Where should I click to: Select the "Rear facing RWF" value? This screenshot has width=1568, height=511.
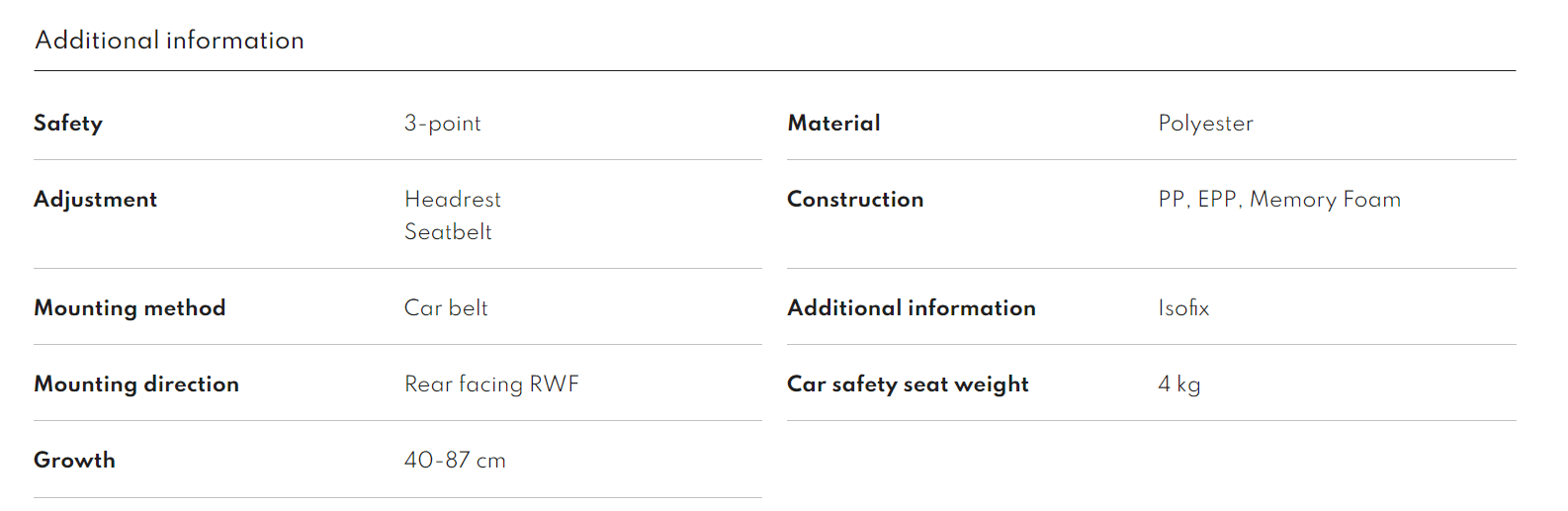pos(491,384)
